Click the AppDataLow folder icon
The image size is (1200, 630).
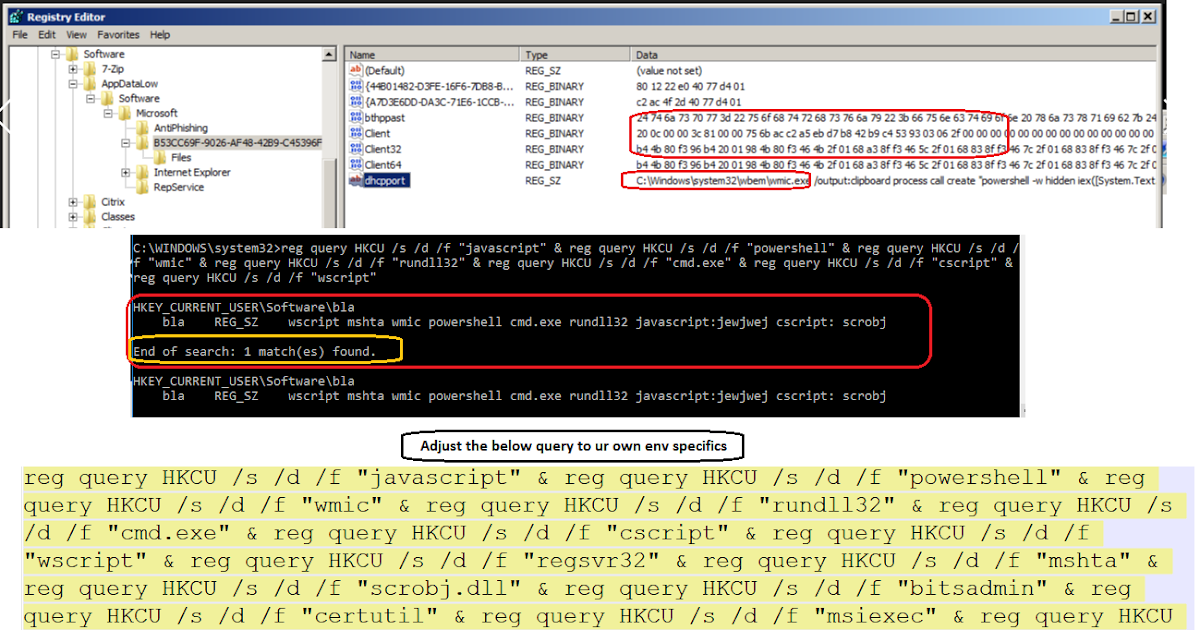pos(91,84)
